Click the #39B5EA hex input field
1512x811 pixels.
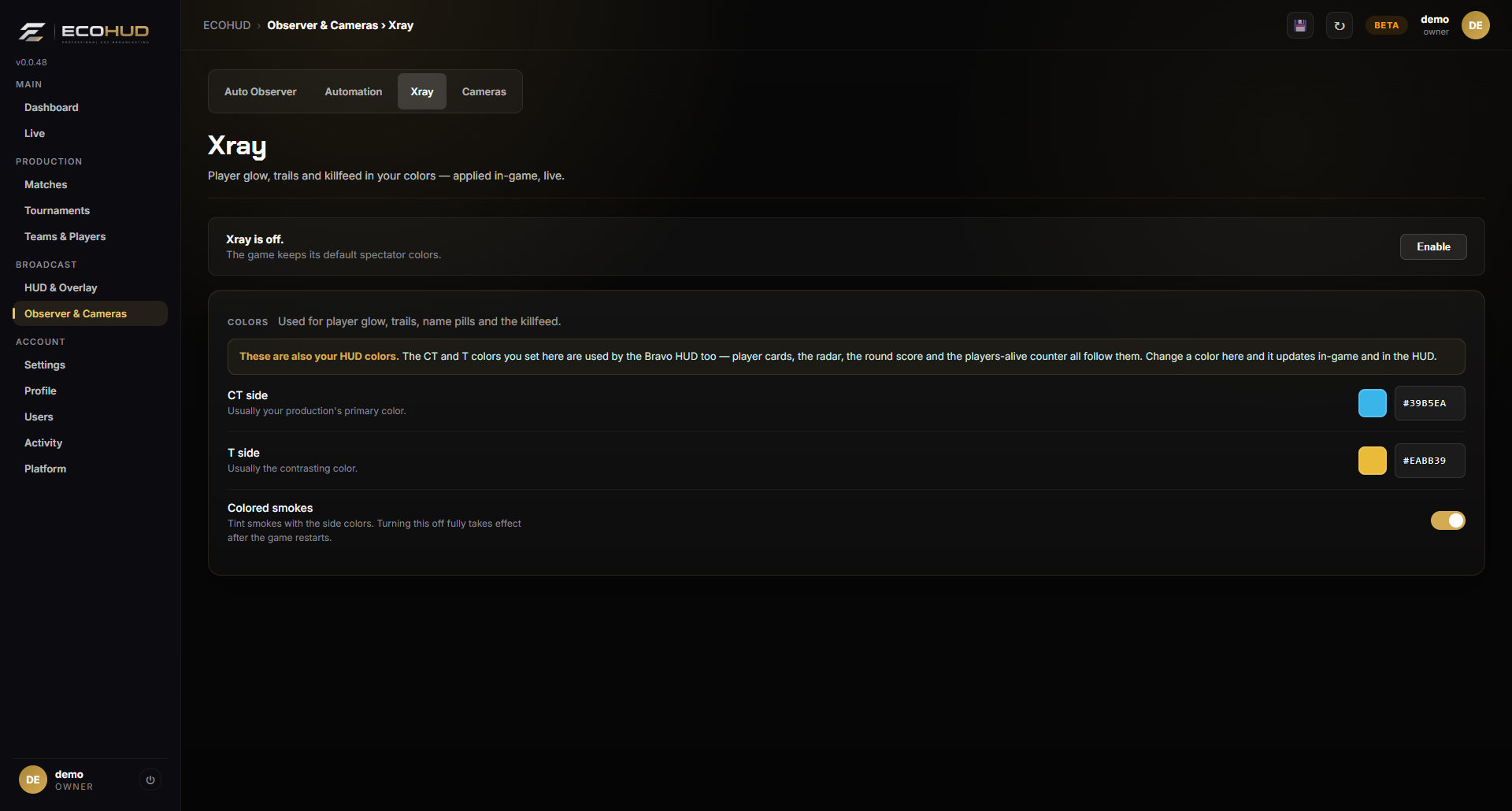(1430, 403)
